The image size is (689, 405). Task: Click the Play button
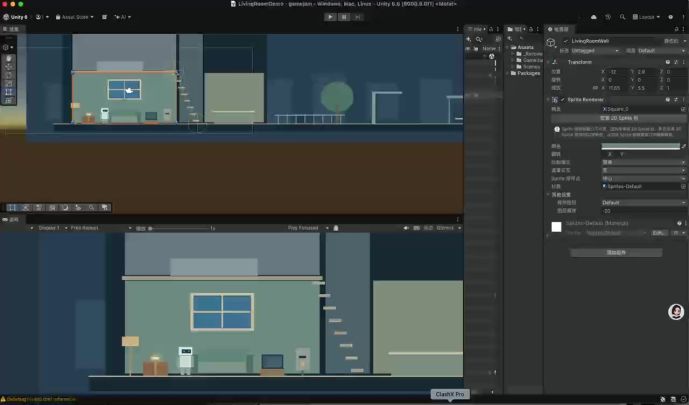[x=330, y=17]
